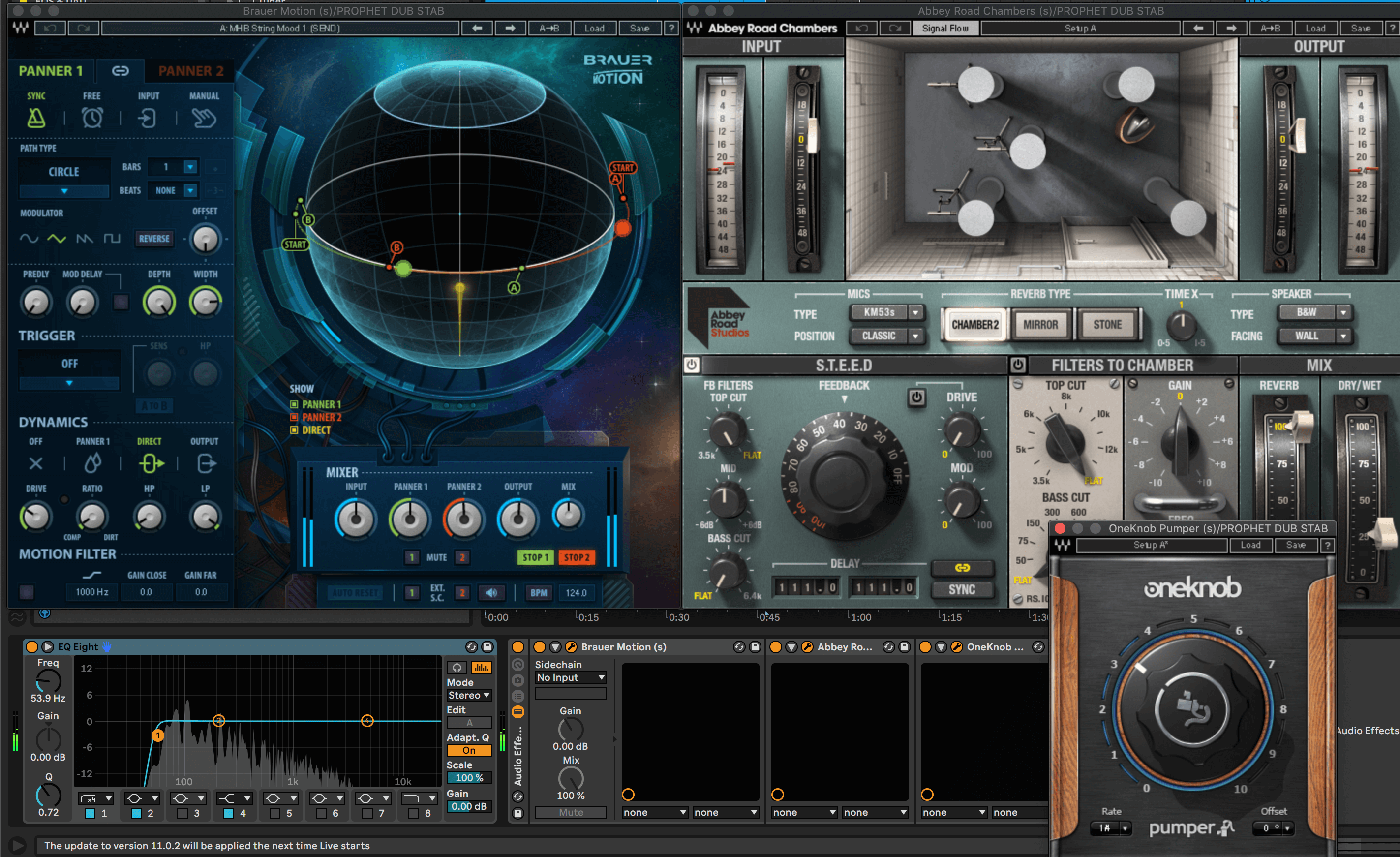Image resolution: width=1400 pixels, height=857 pixels.
Task: Go to next preset in Brauer Motion
Action: point(510,28)
